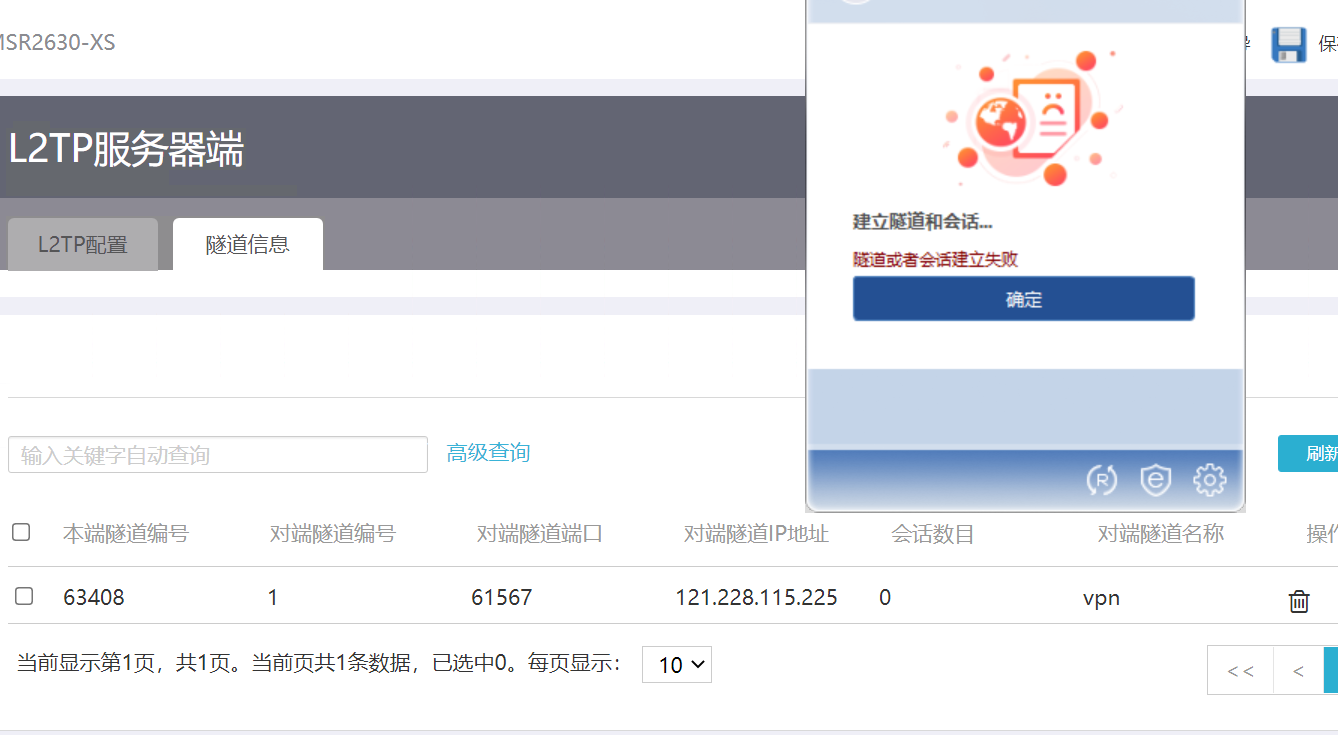Viewport: 1338px width, 735px height.
Task: Click peer tunnel port value 61567
Action: point(502,598)
